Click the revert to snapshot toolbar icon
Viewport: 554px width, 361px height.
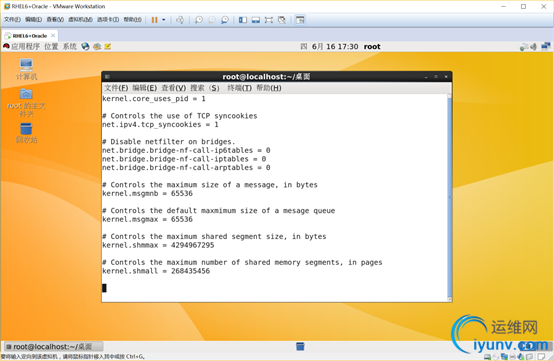click(212, 20)
